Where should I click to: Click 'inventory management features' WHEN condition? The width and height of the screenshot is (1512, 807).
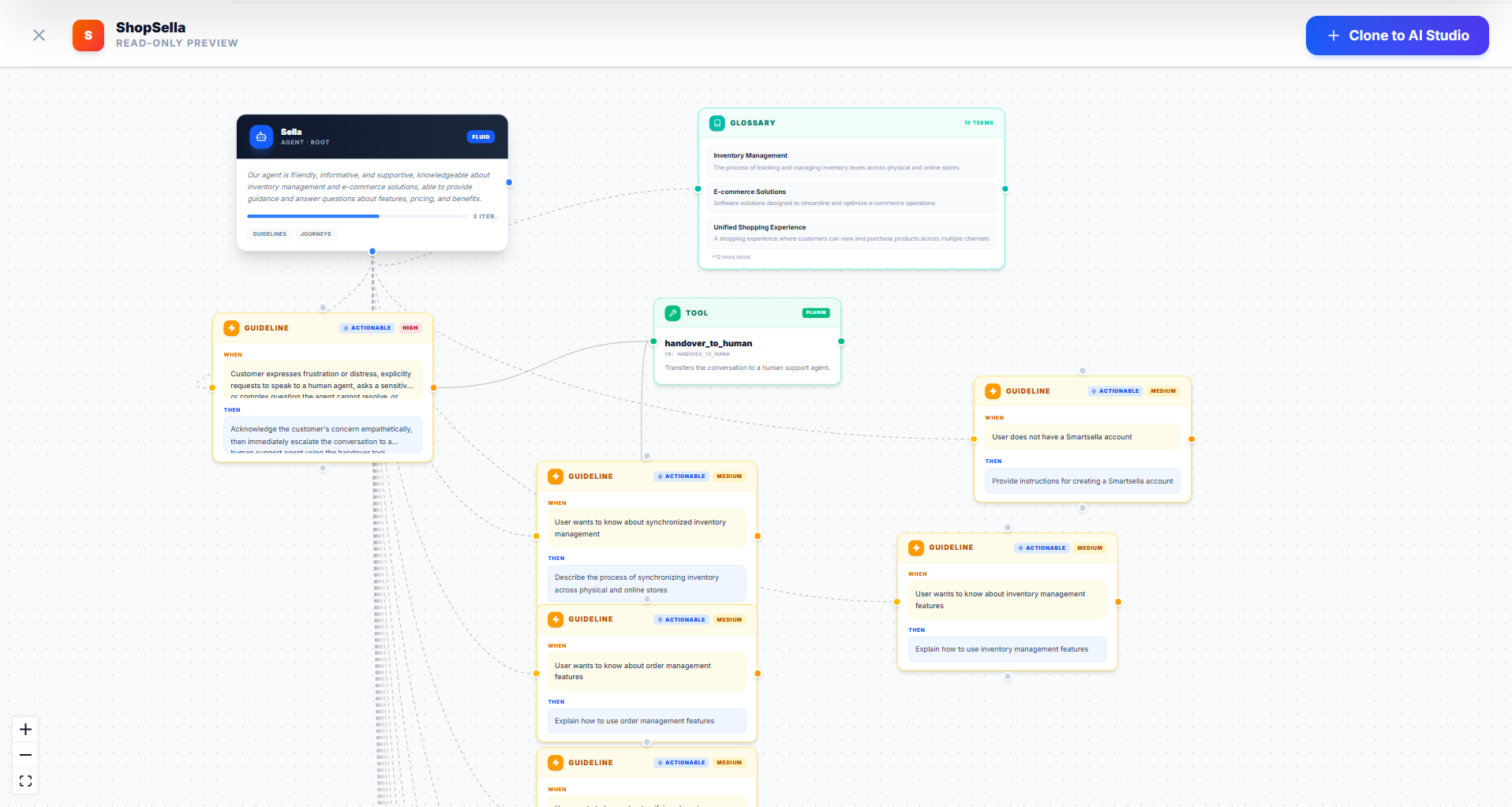click(x=1007, y=600)
